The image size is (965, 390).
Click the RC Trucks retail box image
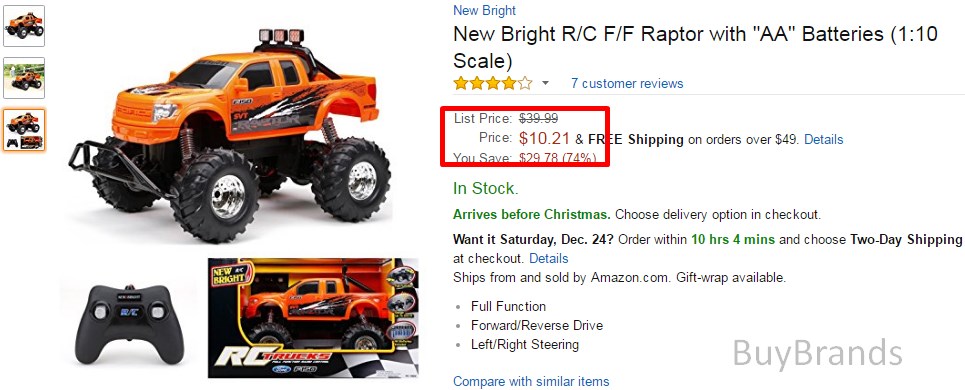click(x=313, y=317)
